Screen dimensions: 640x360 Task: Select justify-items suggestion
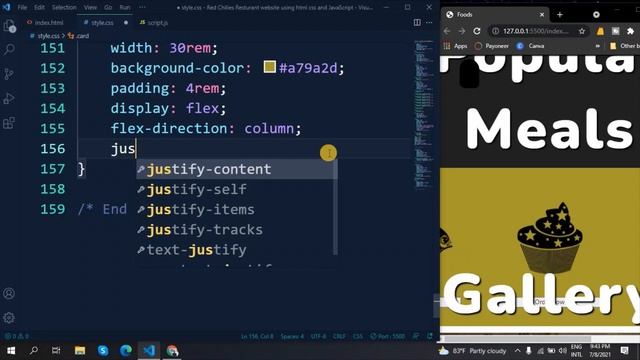tap(235, 209)
